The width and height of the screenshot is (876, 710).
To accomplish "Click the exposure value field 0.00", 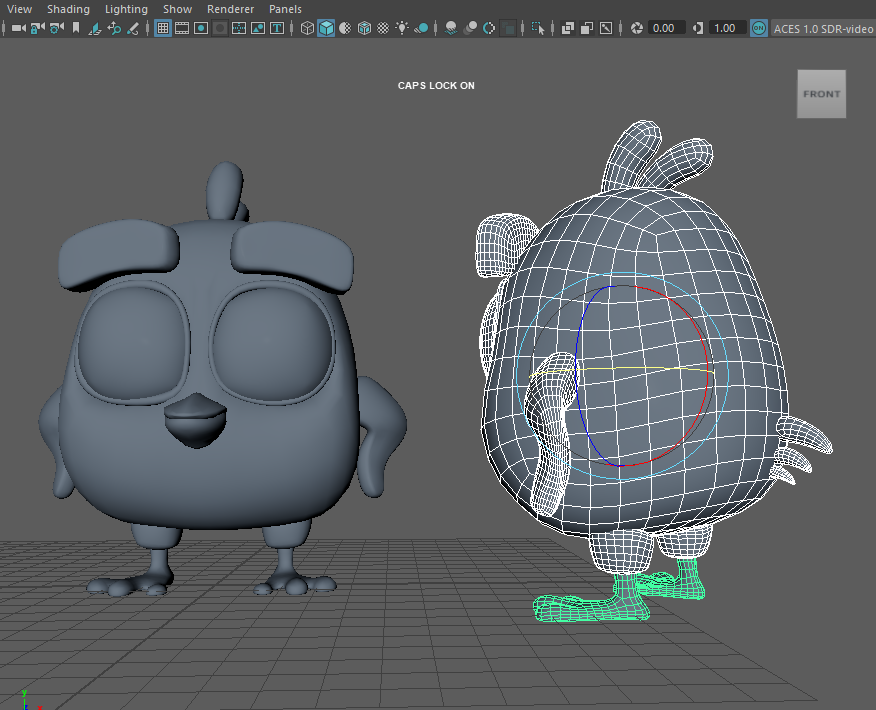I will point(666,28).
